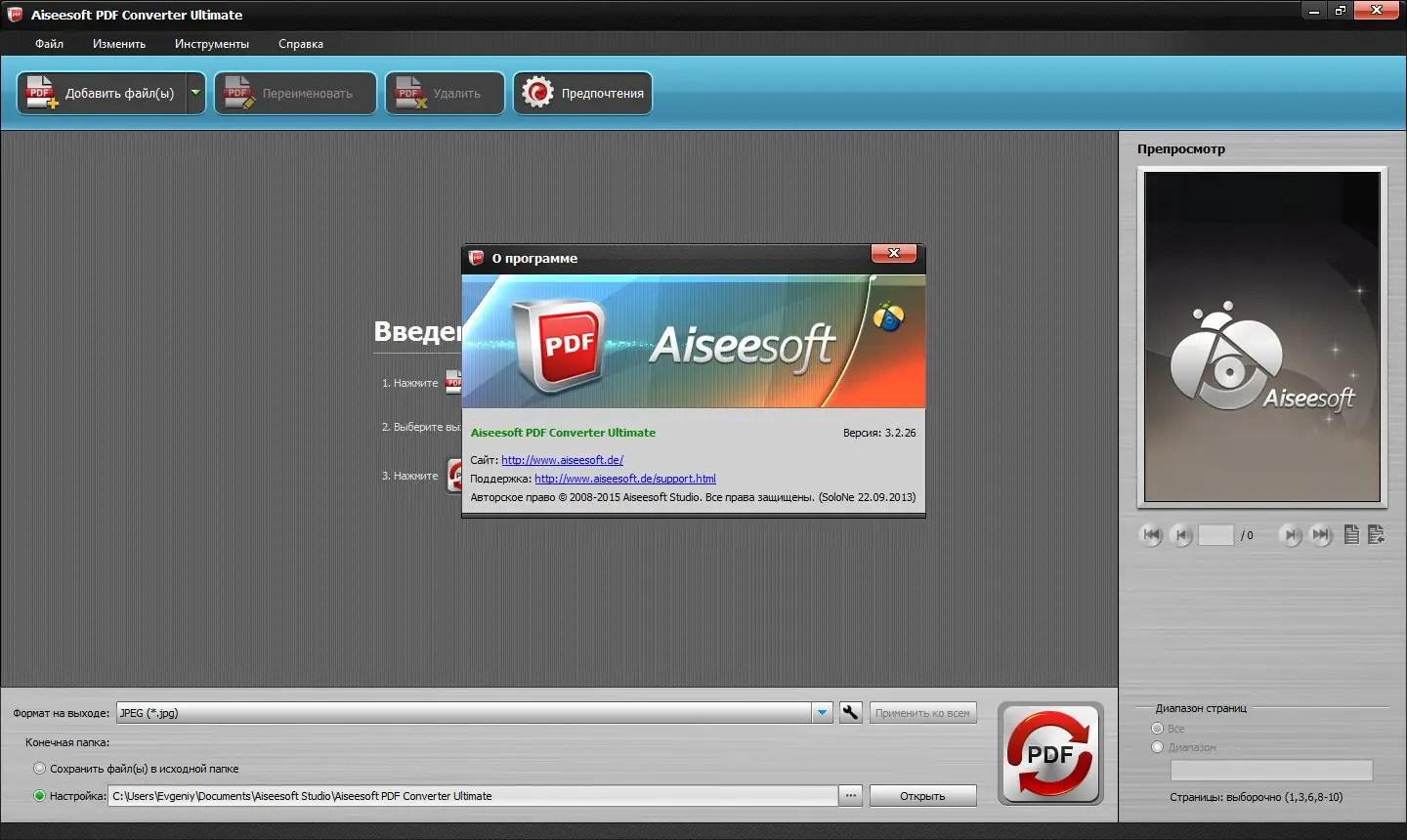Click the О программе dialog title icon

click(x=477, y=258)
